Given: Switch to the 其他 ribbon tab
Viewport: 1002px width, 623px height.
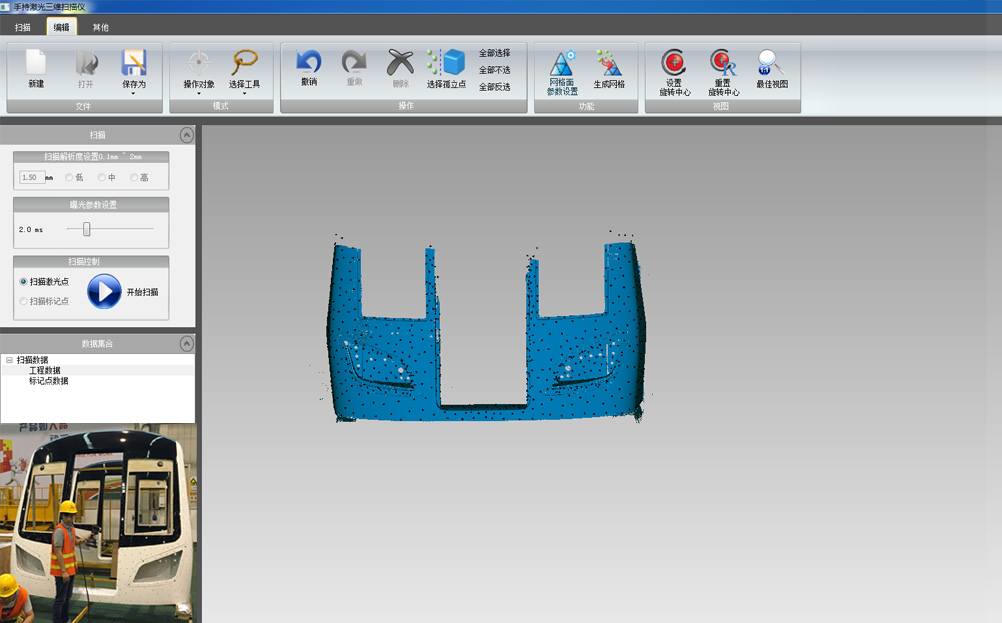Looking at the screenshot, I should click(x=101, y=28).
